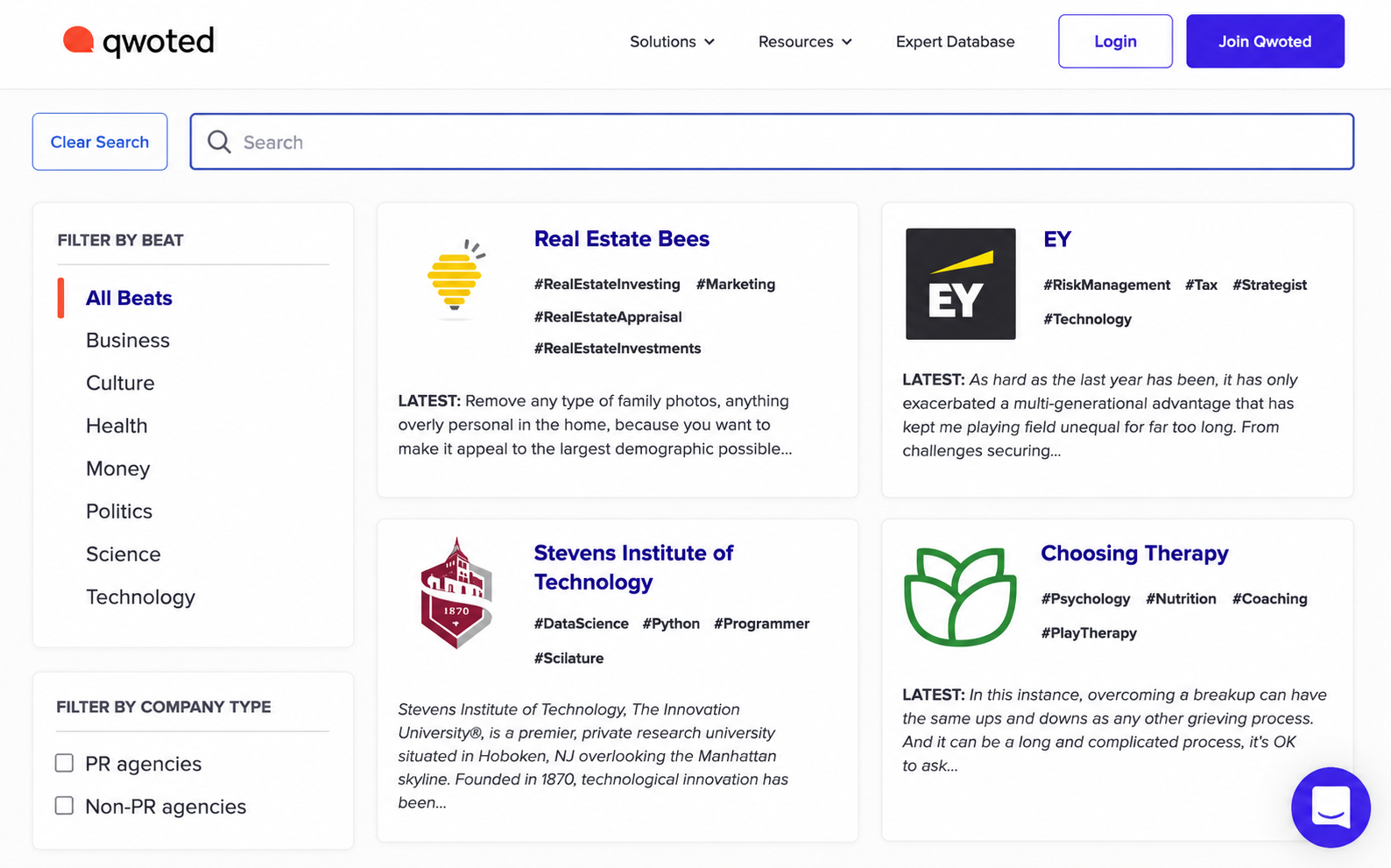Open the EY title link
This screenshot has width=1391, height=868.
[x=1057, y=239]
